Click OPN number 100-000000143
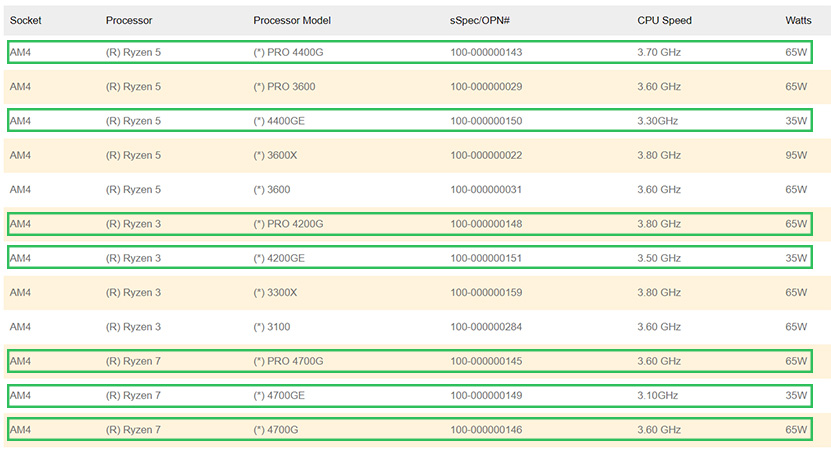Viewport: 831px width, 451px height. tap(486, 52)
